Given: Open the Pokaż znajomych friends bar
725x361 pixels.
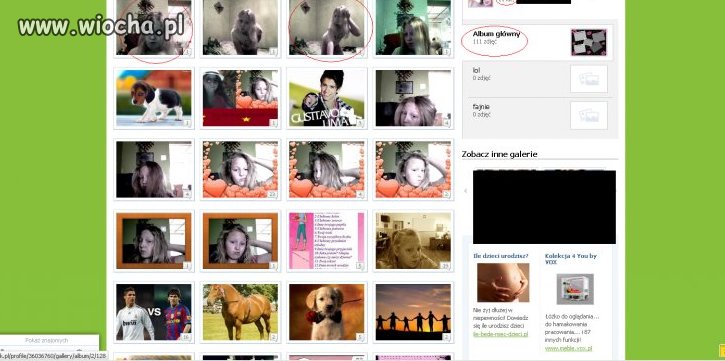Looking at the screenshot, I should [x=47, y=340].
